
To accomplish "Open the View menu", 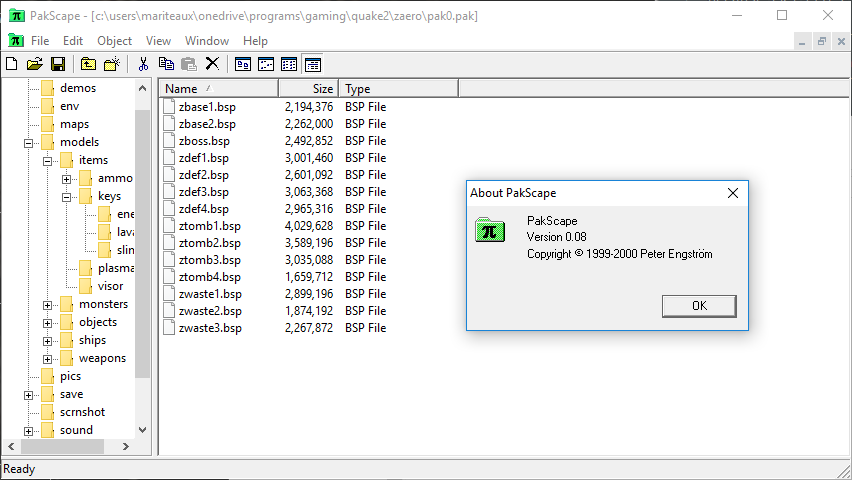I will click(158, 41).
